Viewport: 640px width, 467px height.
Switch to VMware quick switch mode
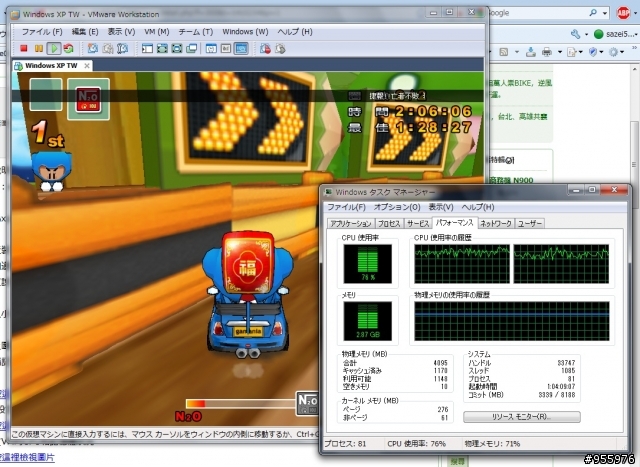pyautogui.click(x=177, y=49)
